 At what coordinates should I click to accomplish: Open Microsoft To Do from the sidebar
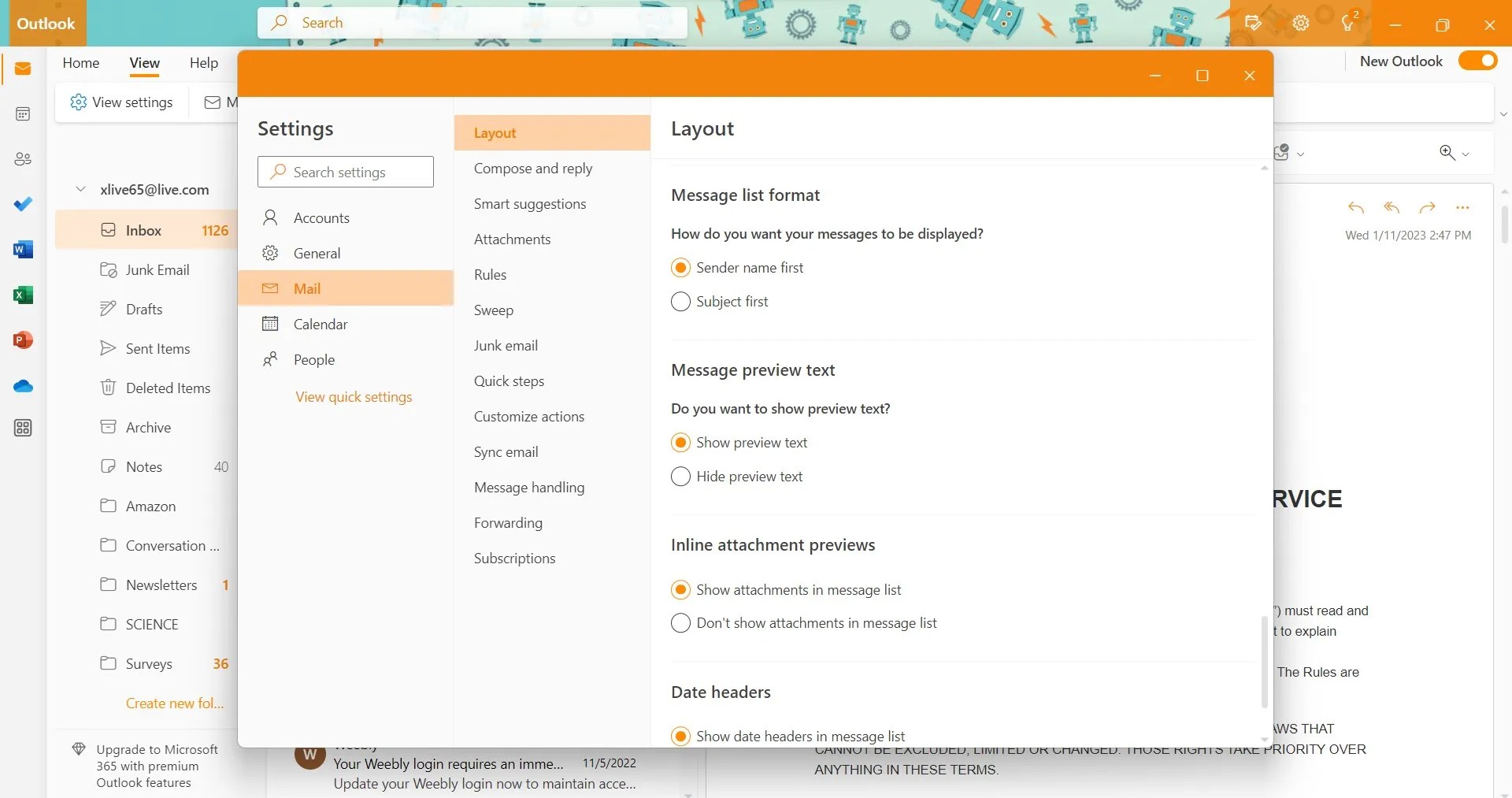click(x=23, y=204)
